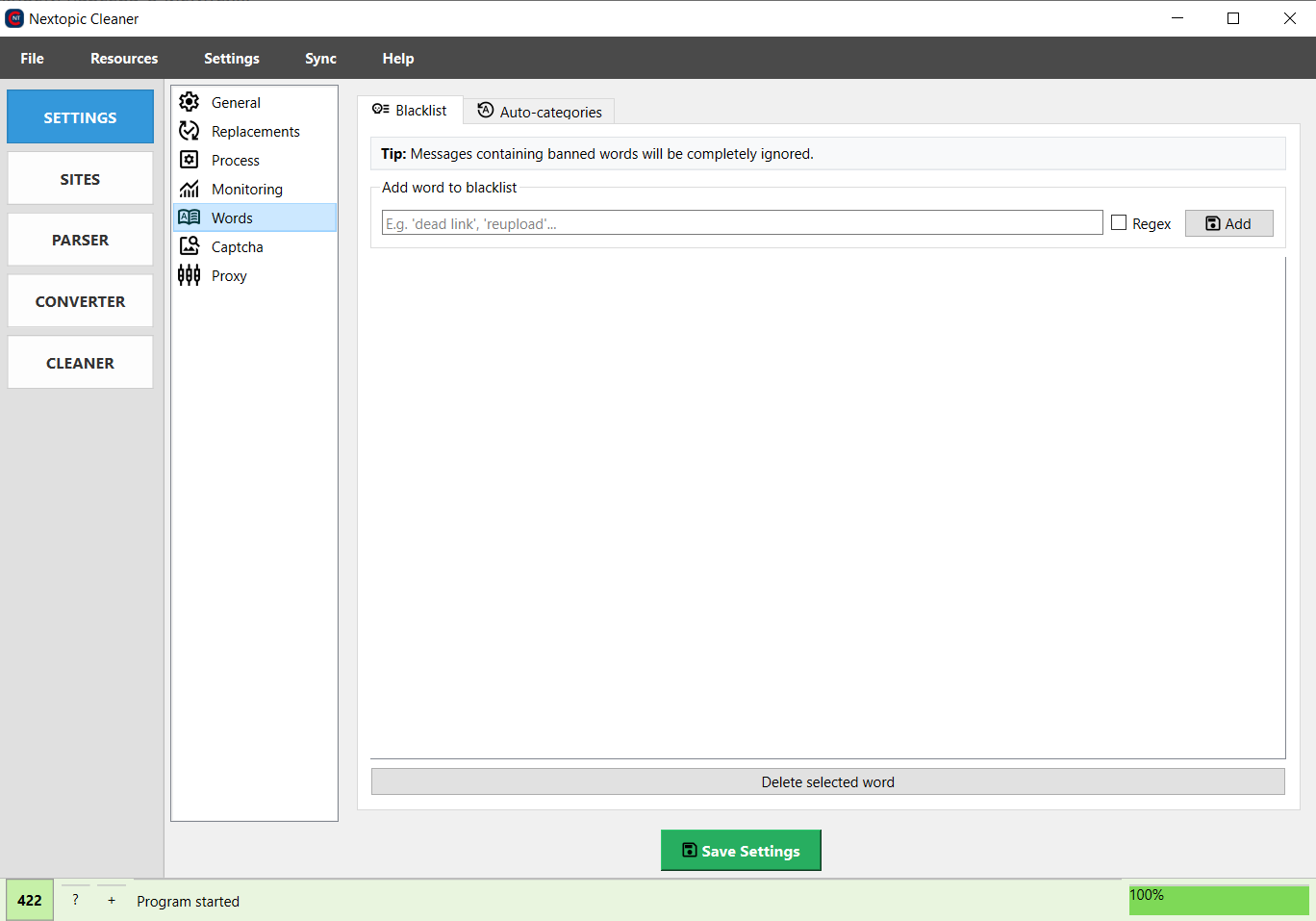Click the General gear icon

point(190,102)
